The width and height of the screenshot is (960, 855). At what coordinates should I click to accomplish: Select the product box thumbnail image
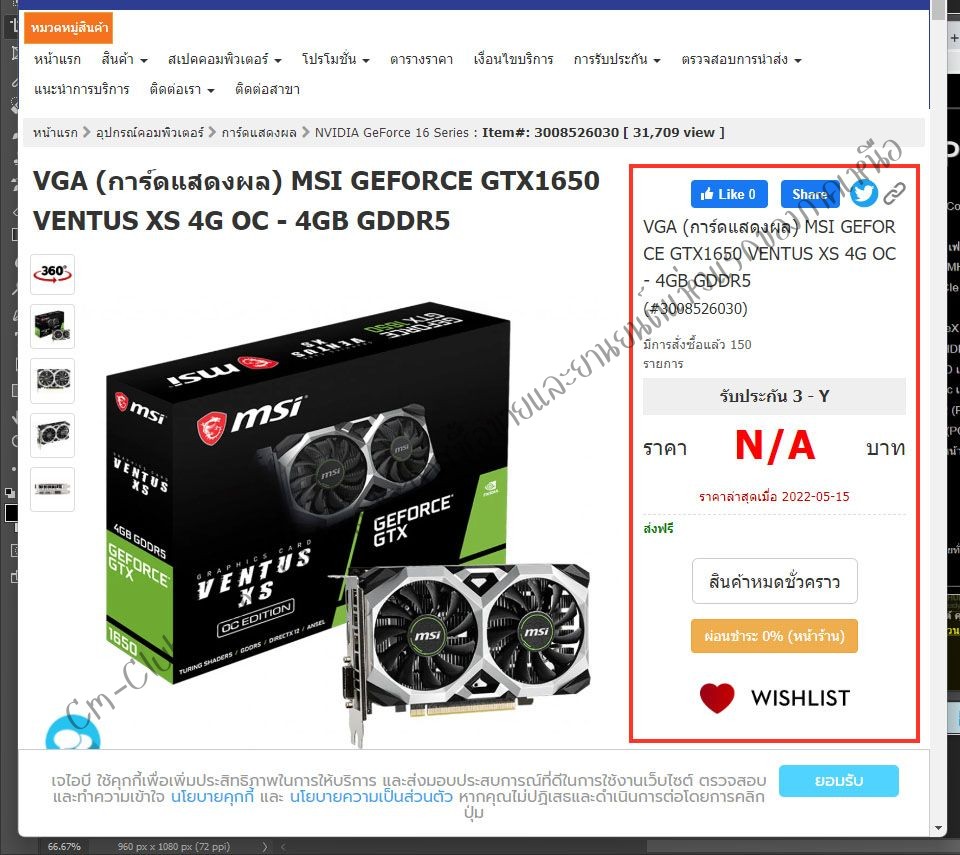pos(53,326)
